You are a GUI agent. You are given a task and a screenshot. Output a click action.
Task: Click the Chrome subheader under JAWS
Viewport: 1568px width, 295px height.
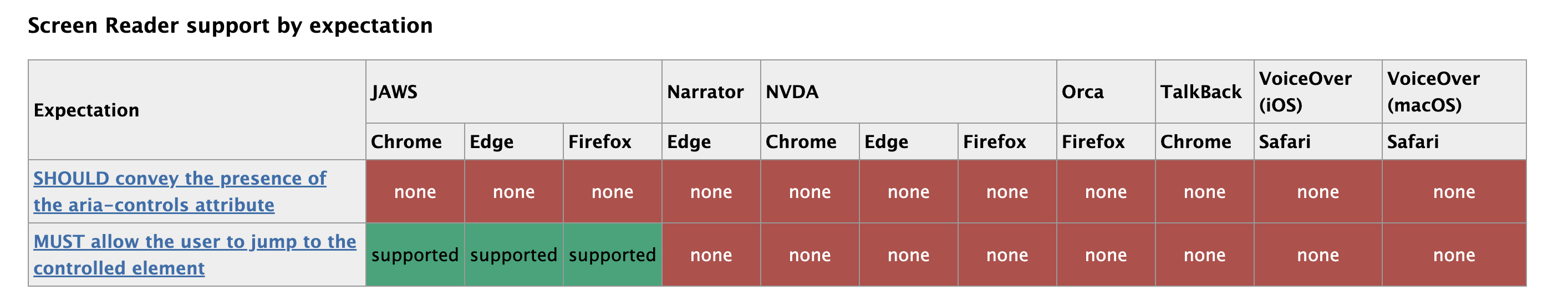406,142
